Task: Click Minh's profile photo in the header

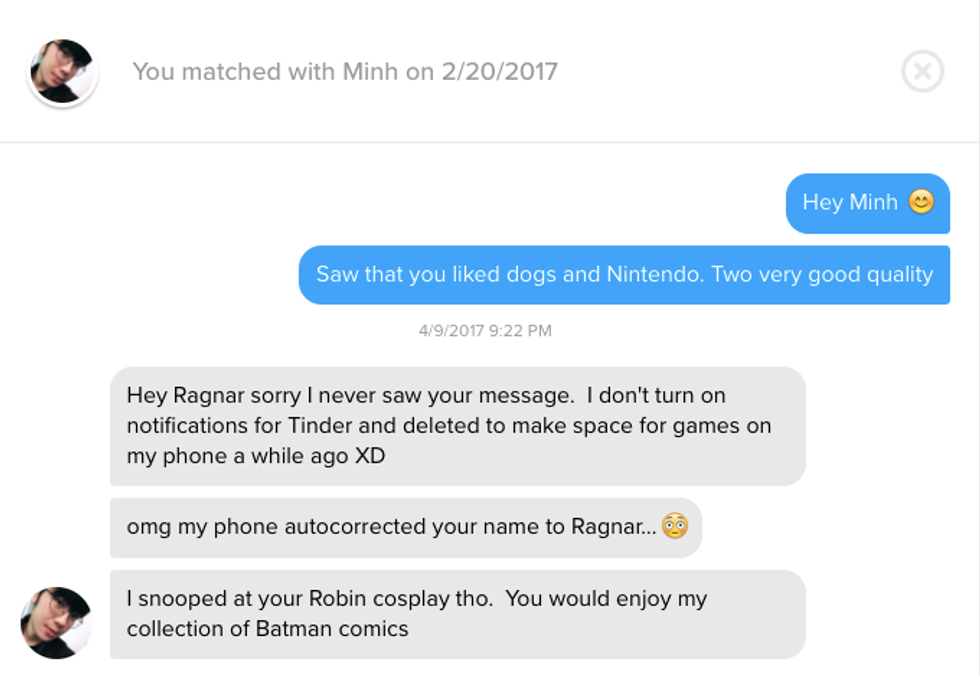Action: [62, 72]
